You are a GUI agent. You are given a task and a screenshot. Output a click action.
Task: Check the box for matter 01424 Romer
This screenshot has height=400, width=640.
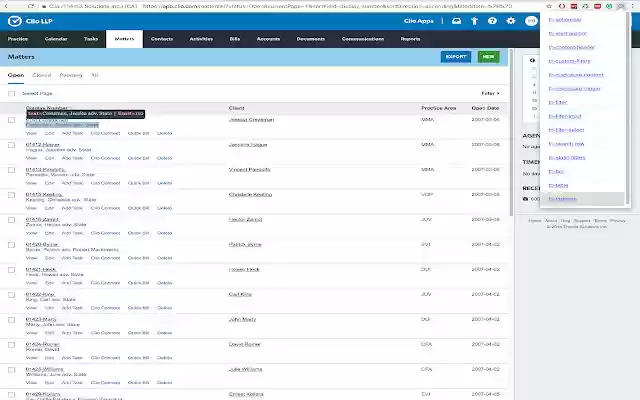[11, 345]
